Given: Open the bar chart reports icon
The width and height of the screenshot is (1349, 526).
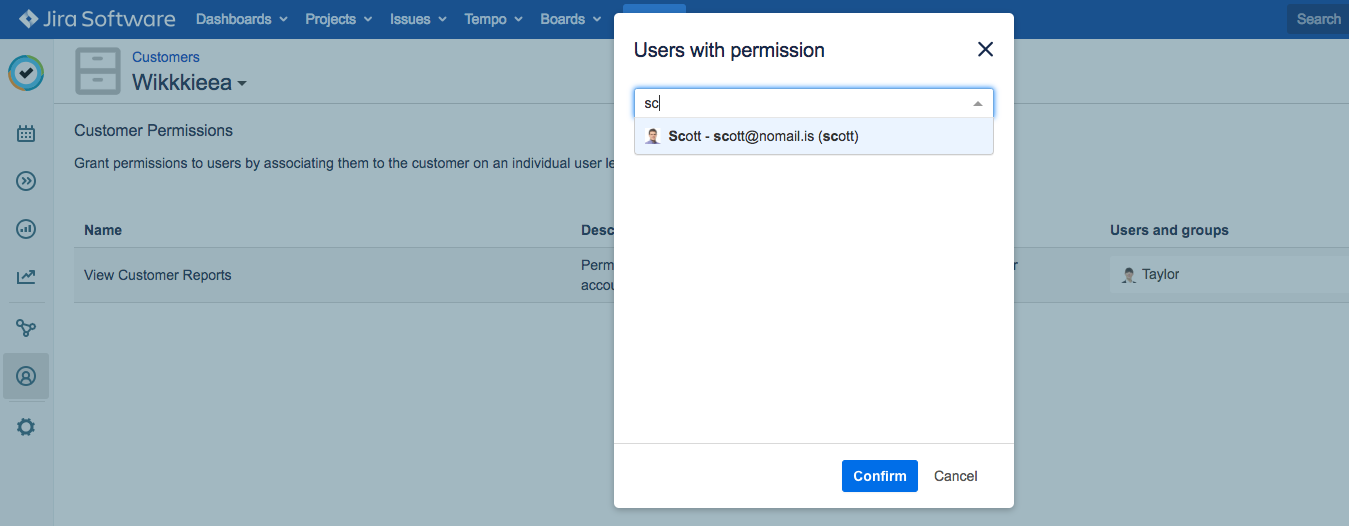Looking at the screenshot, I should tap(26, 229).
